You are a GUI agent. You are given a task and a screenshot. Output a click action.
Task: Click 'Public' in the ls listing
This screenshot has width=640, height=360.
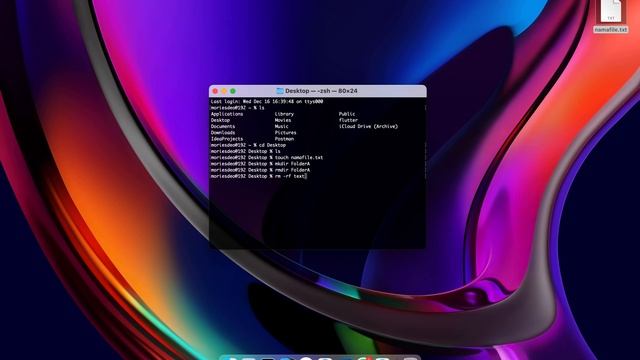[347, 114]
